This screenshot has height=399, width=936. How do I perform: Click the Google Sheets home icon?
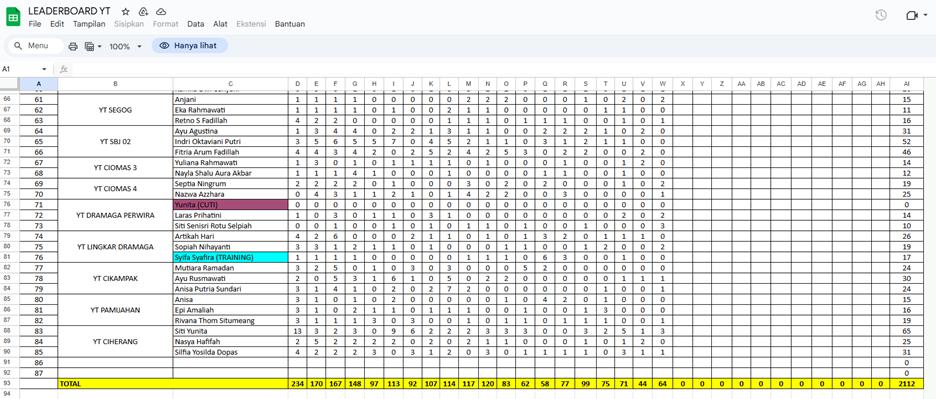tap(13, 17)
